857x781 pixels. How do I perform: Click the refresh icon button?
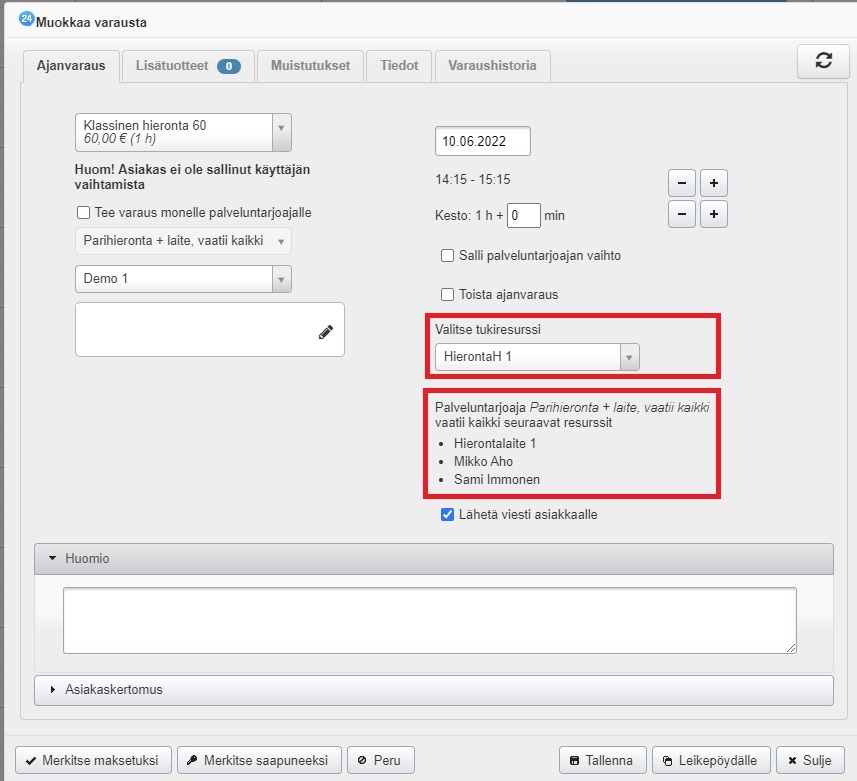click(822, 61)
